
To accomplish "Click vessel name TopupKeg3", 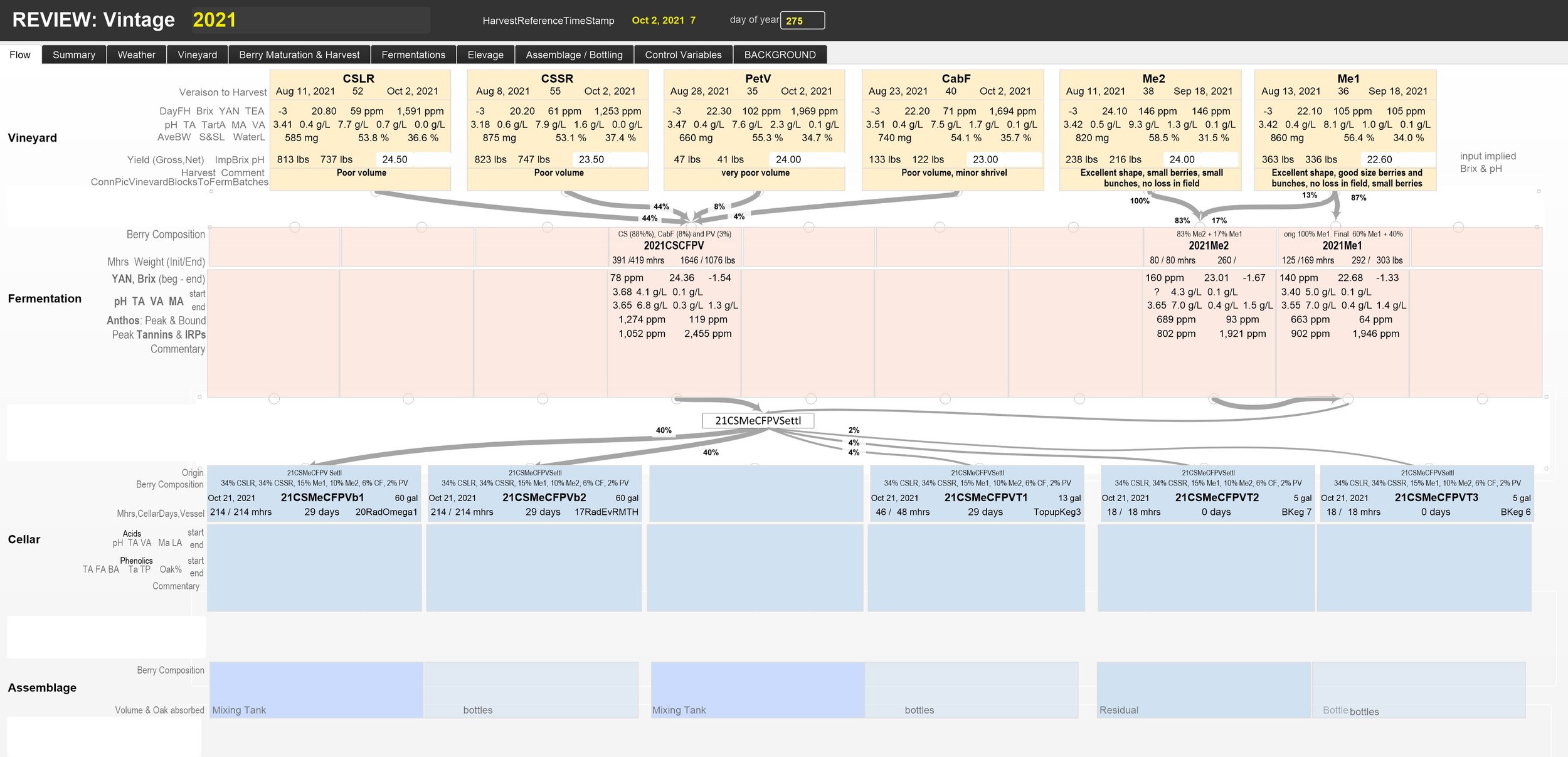I will click(1057, 512).
